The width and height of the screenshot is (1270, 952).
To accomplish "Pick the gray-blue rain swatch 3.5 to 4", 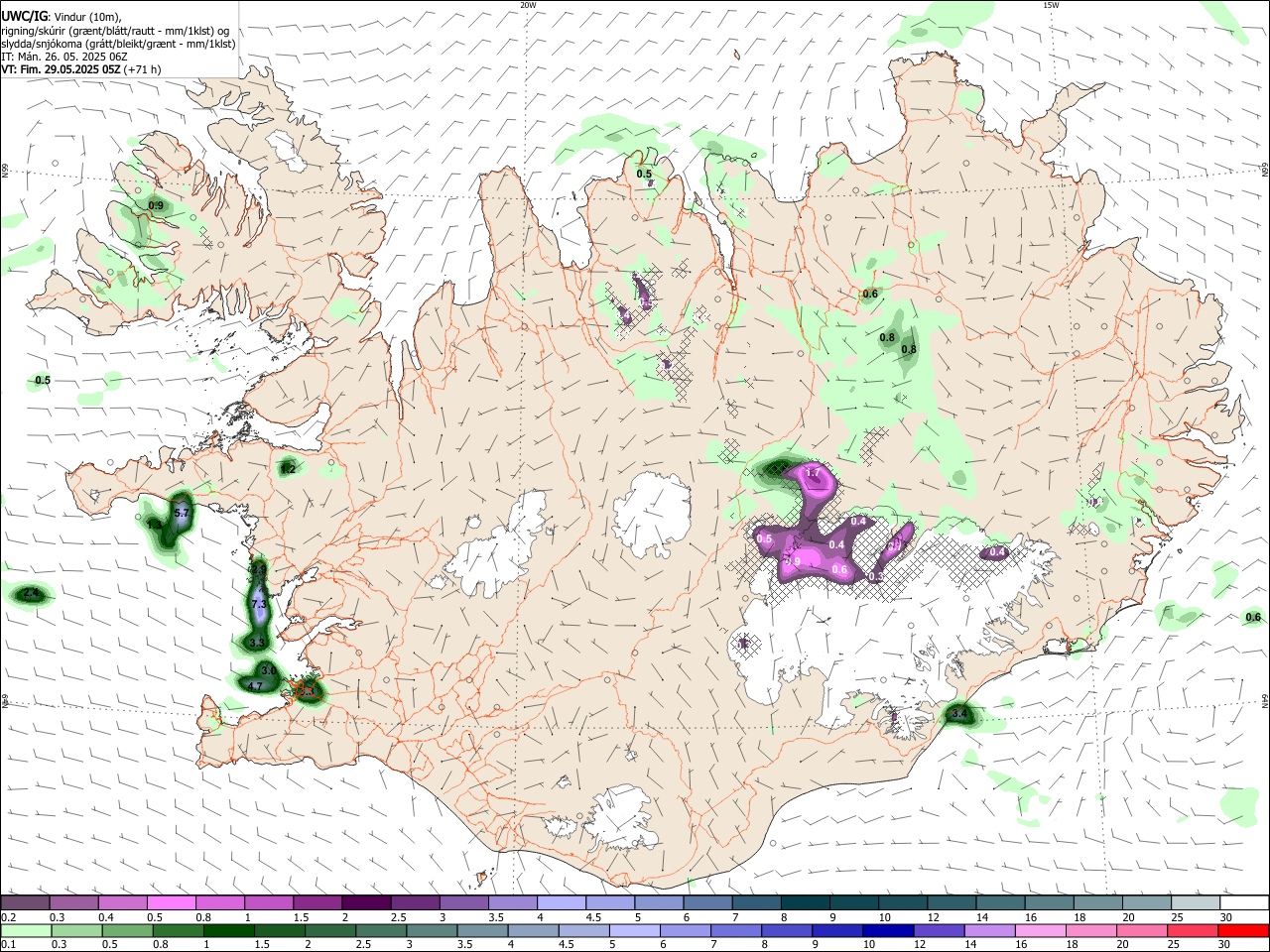I will tap(480, 930).
